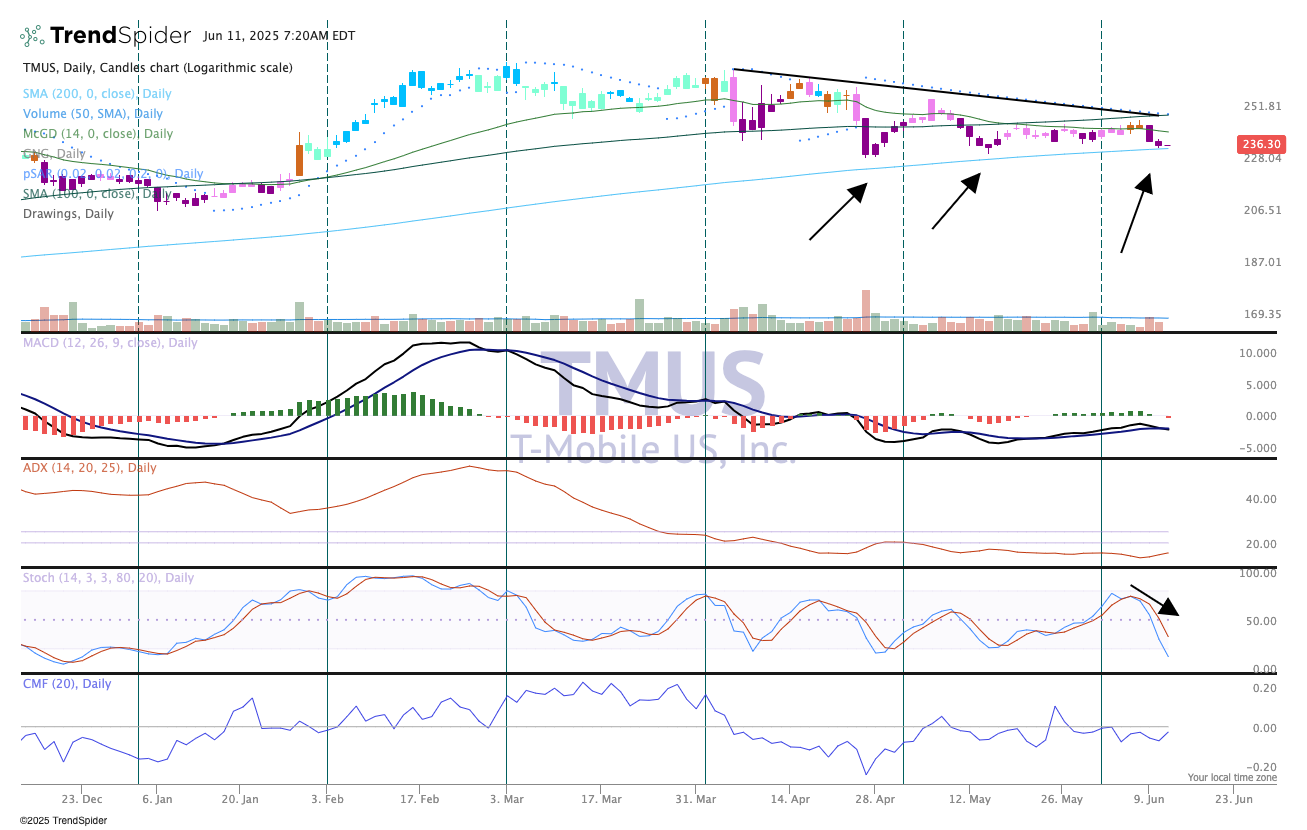Select the CMF (20), Daily panel label

(x=67, y=684)
